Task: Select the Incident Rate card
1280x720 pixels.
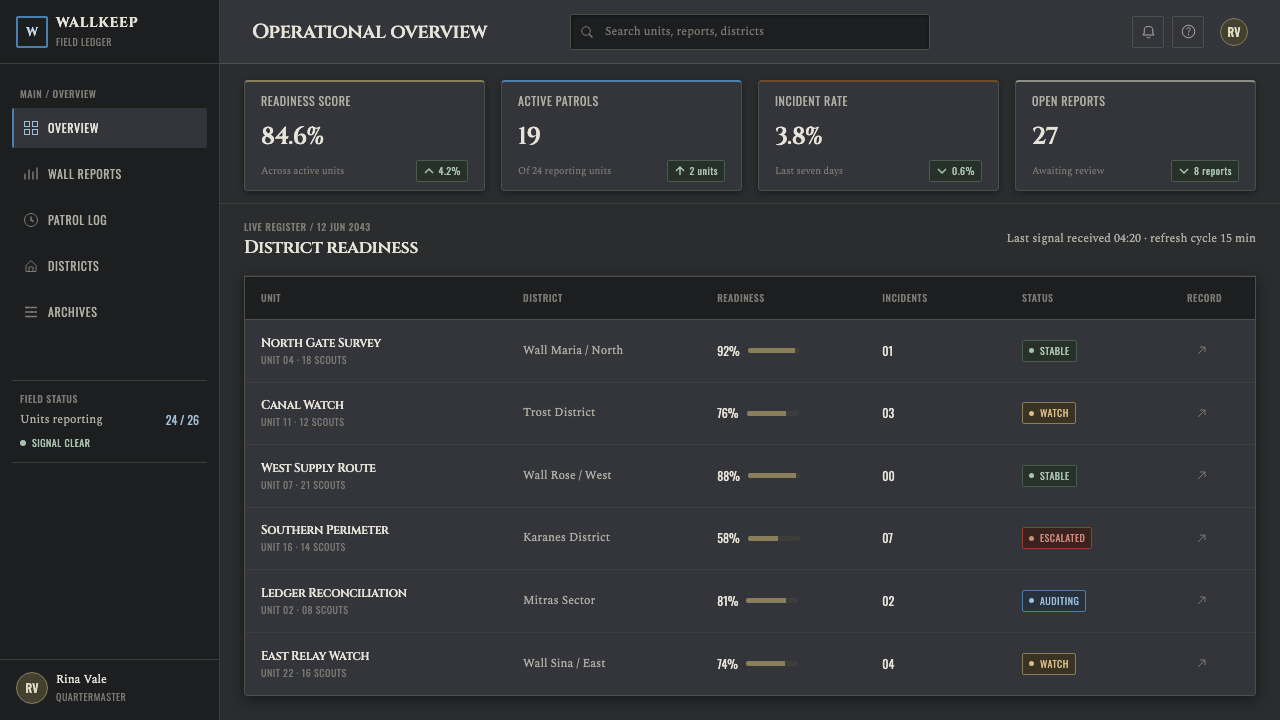Action: pos(878,135)
